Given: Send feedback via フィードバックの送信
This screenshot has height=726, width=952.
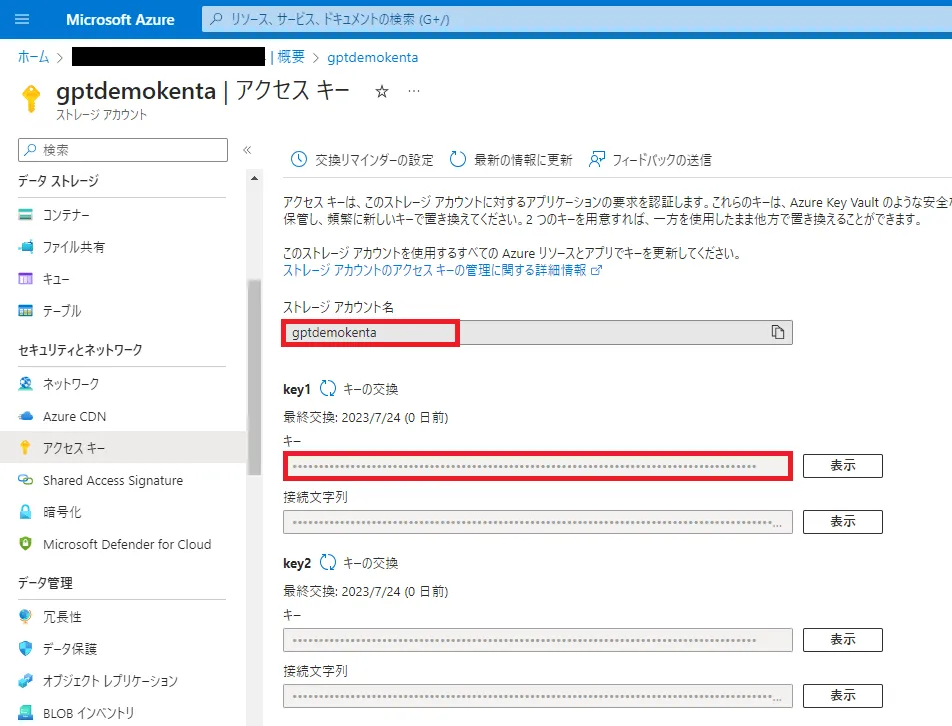Looking at the screenshot, I should click(x=650, y=160).
